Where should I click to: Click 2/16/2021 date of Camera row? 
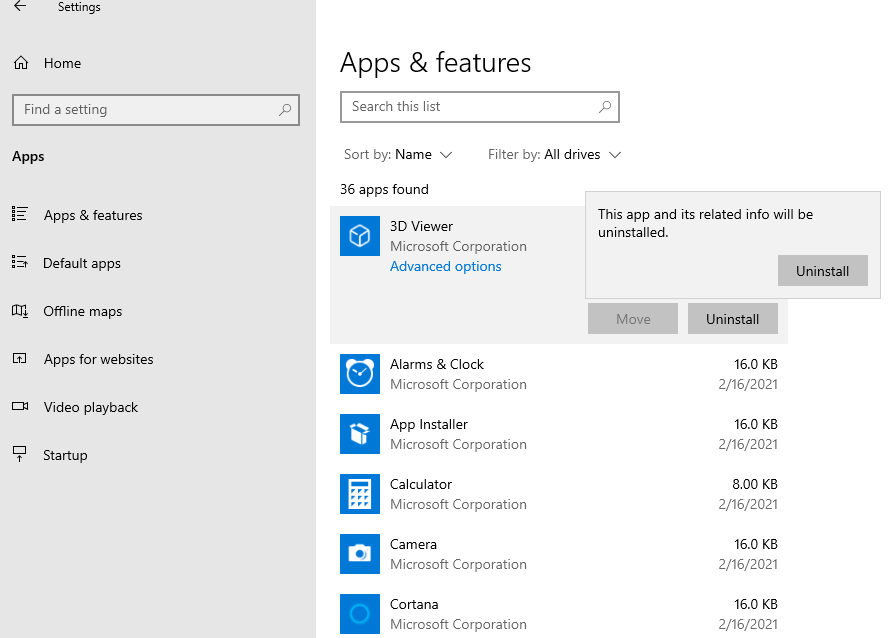click(x=748, y=564)
